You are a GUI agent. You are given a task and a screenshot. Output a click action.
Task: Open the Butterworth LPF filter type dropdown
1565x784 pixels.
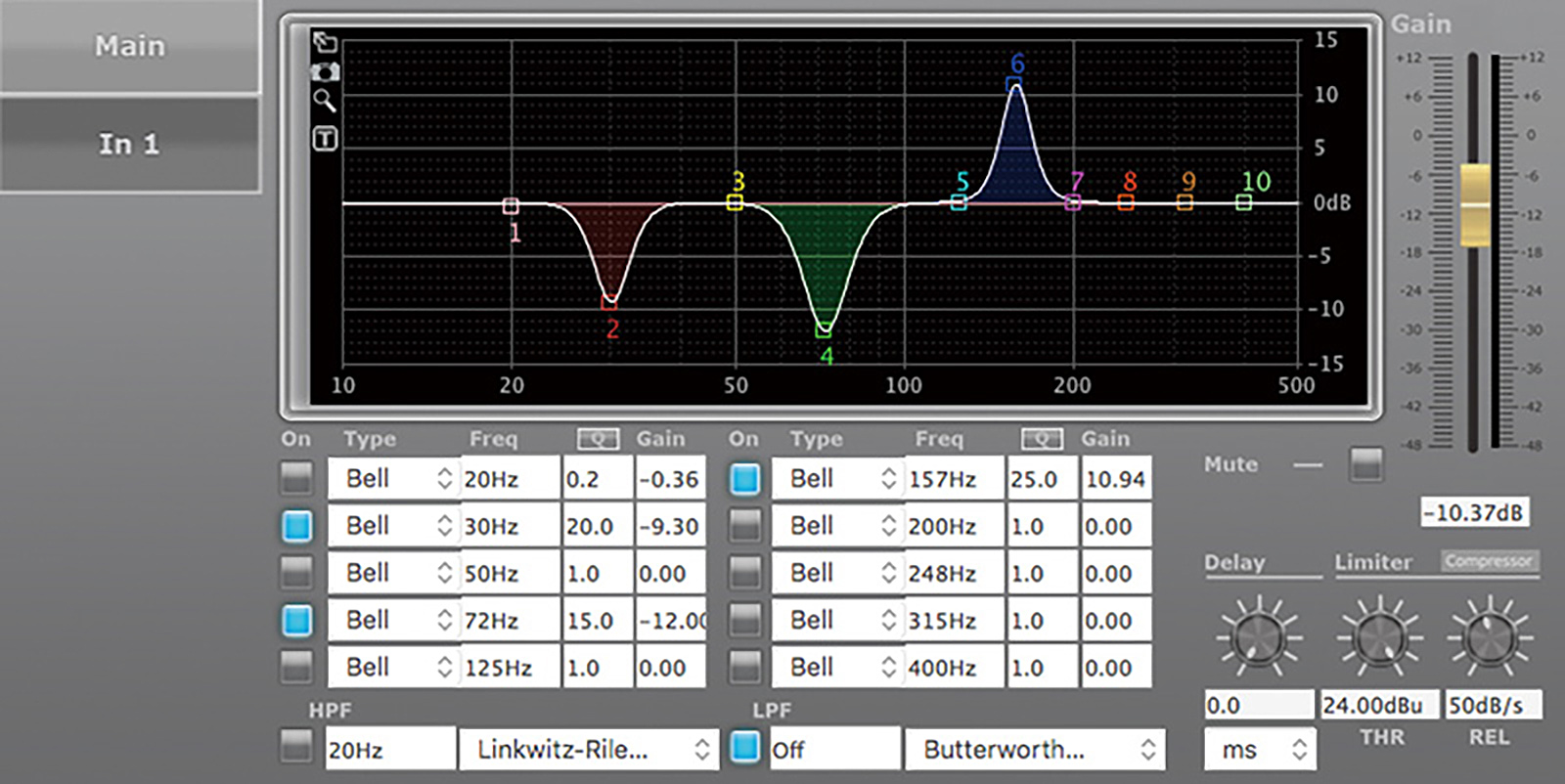tap(1035, 750)
